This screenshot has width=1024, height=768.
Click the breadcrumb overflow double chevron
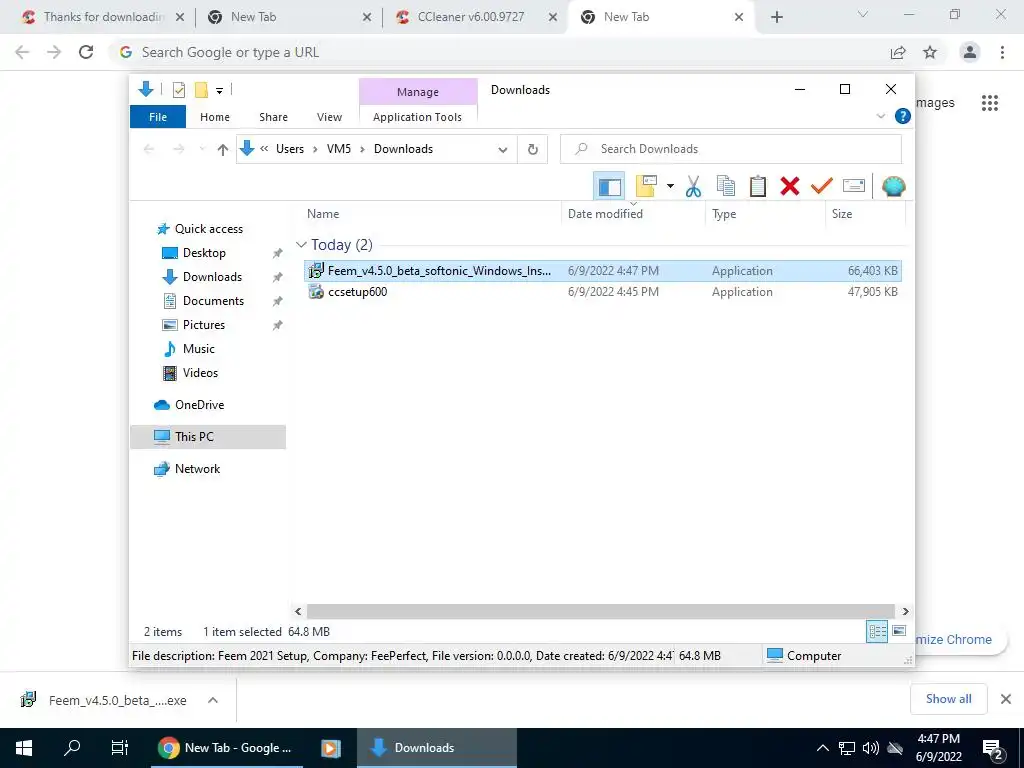pyautogui.click(x=264, y=149)
